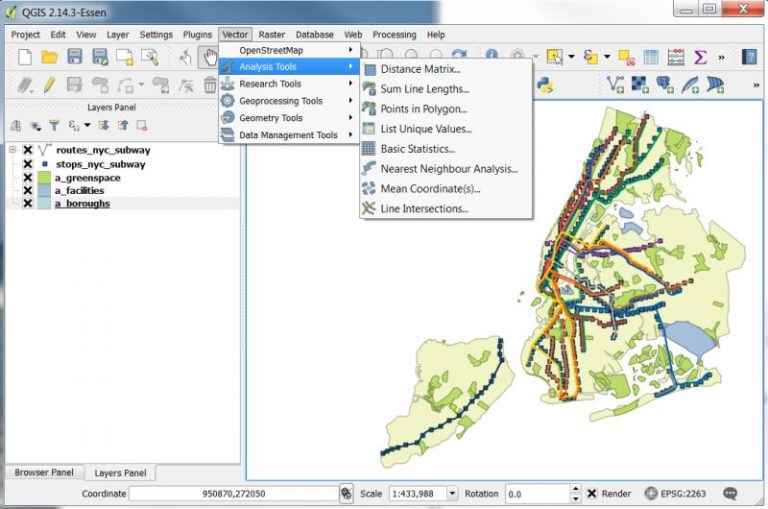Select the Pan Map hand tool
Screen dimensions: 768x509
tap(209, 57)
